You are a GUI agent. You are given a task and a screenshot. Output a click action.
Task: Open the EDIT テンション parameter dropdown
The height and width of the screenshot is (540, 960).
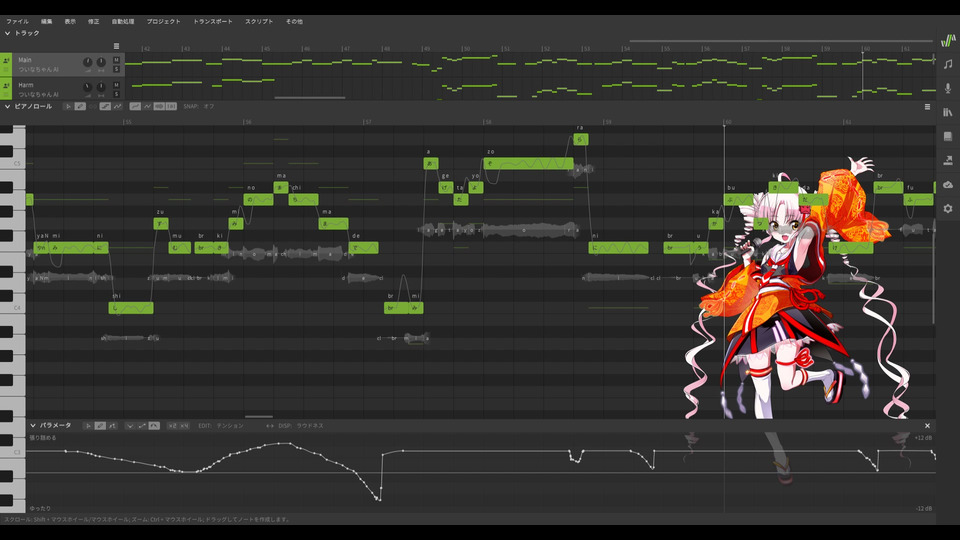(221, 426)
